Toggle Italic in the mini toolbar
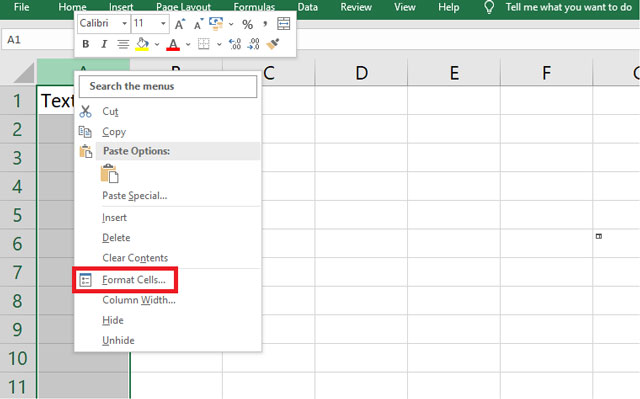The height and width of the screenshot is (399, 640). pos(104,44)
